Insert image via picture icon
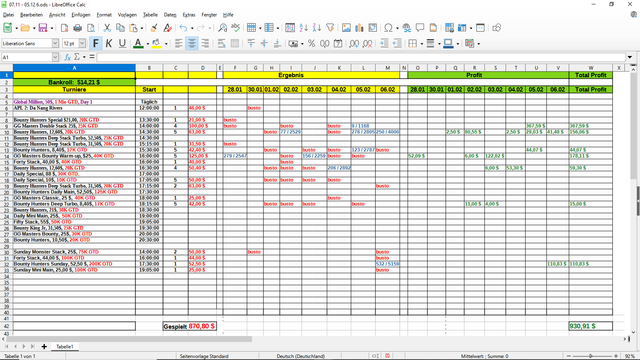Screen dimensions: 640x360 pyautogui.click(x=346, y=28)
